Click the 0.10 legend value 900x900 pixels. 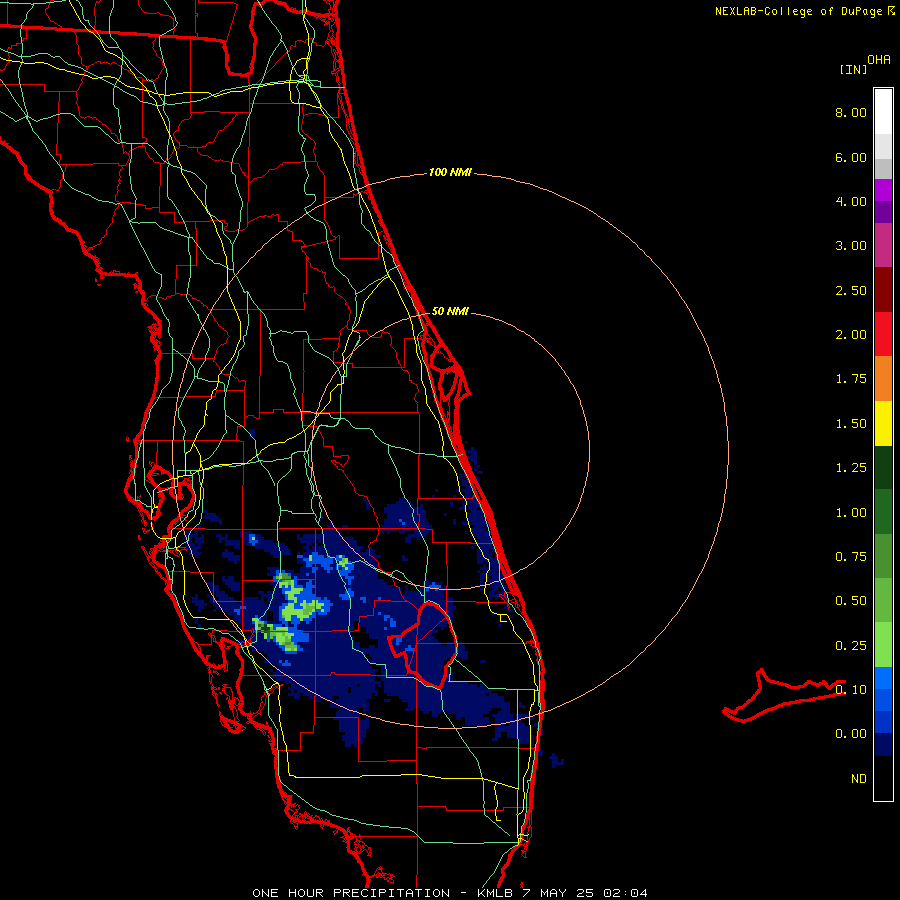pyautogui.click(x=851, y=690)
